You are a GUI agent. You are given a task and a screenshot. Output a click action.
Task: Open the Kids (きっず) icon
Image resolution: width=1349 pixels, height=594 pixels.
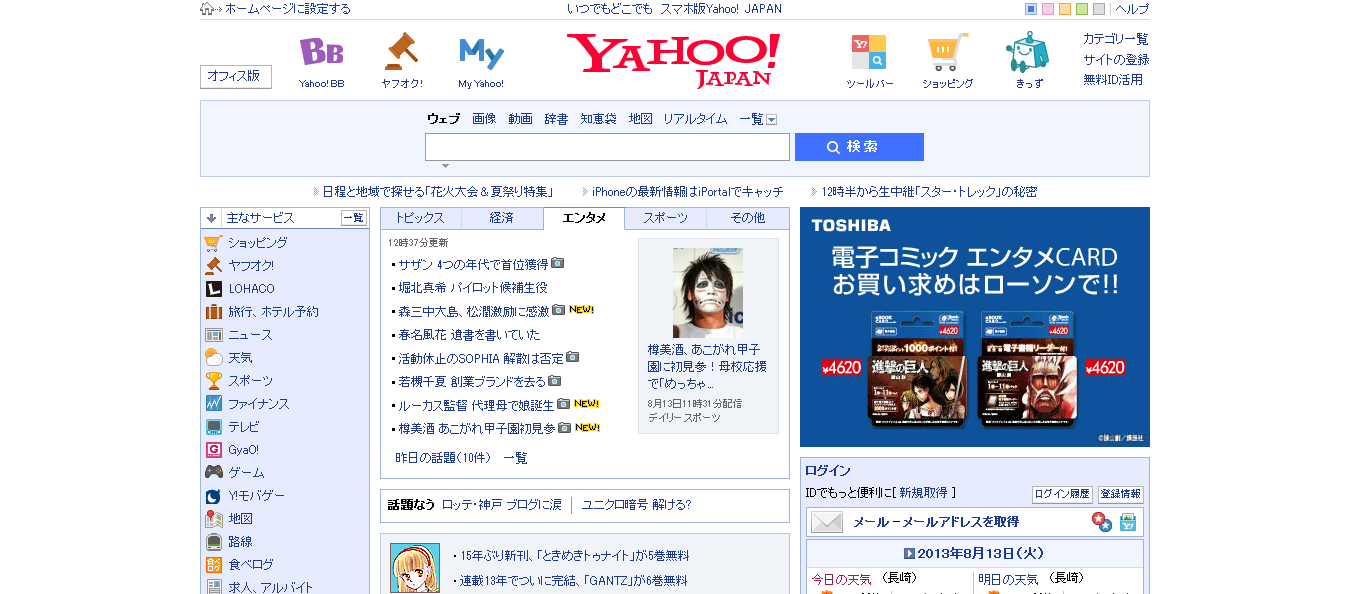(x=1027, y=52)
